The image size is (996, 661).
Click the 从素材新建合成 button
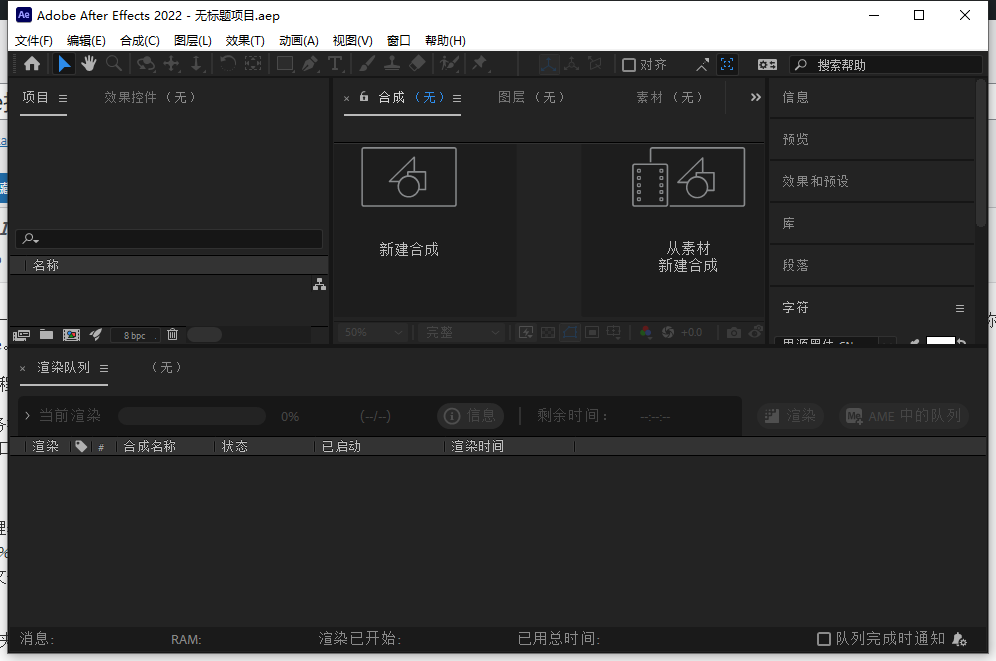pos(688,211)
